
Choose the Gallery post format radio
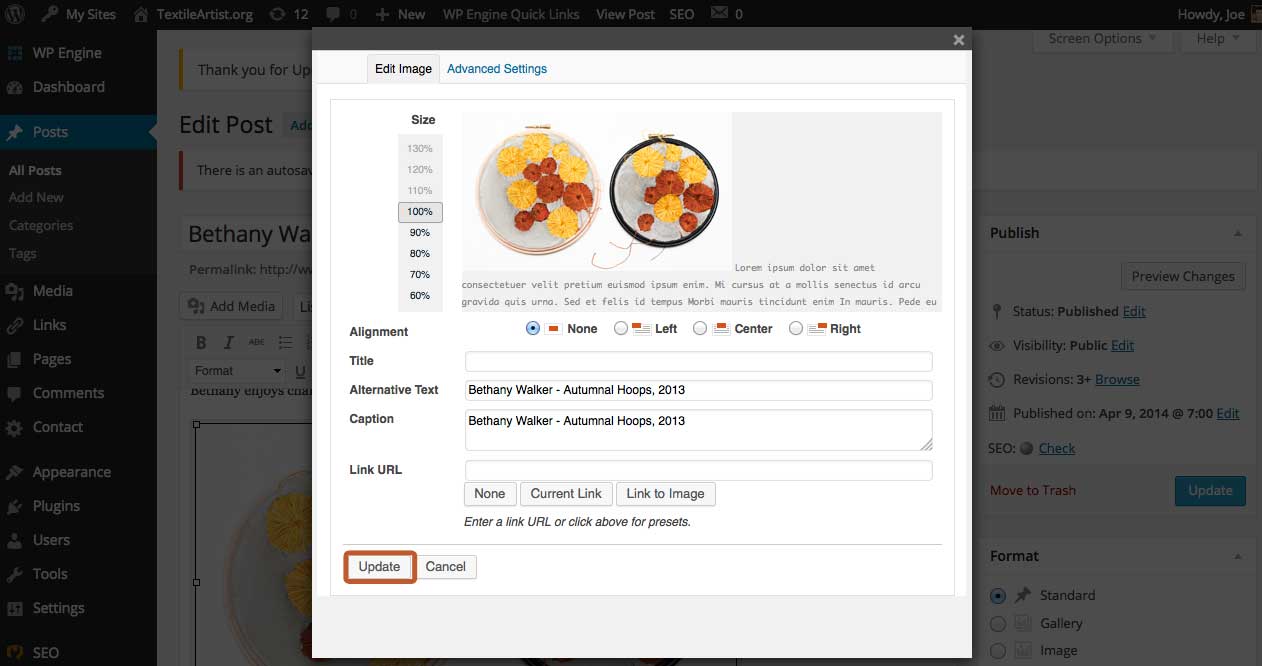pos(998,623)
